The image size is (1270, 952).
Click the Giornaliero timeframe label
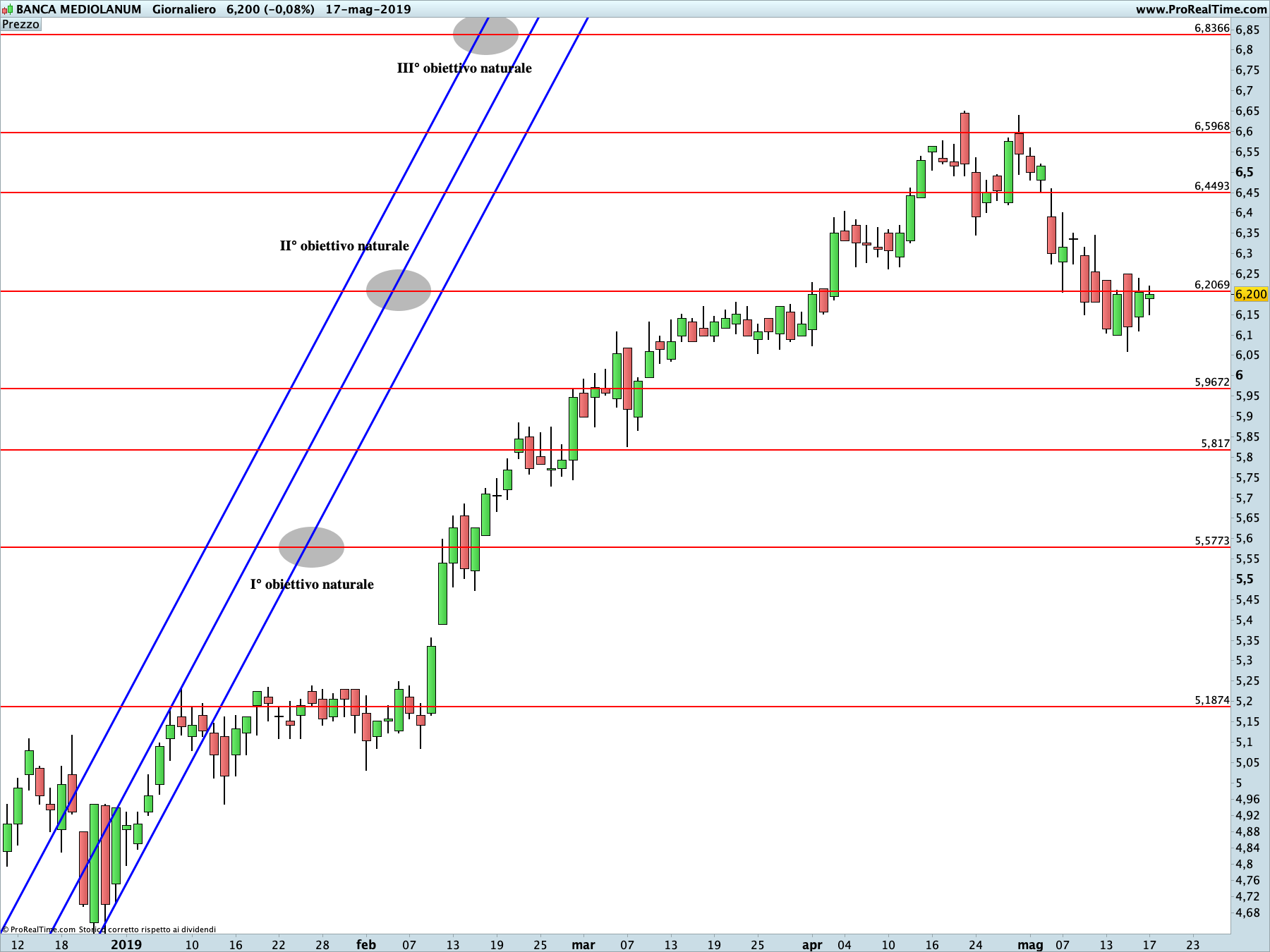click(184, 9)
